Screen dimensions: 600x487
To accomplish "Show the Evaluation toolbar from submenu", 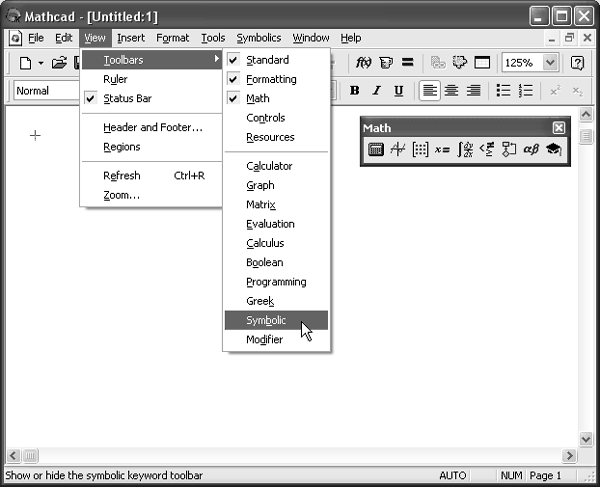I will pyautogui.click(x=276, y=224).
